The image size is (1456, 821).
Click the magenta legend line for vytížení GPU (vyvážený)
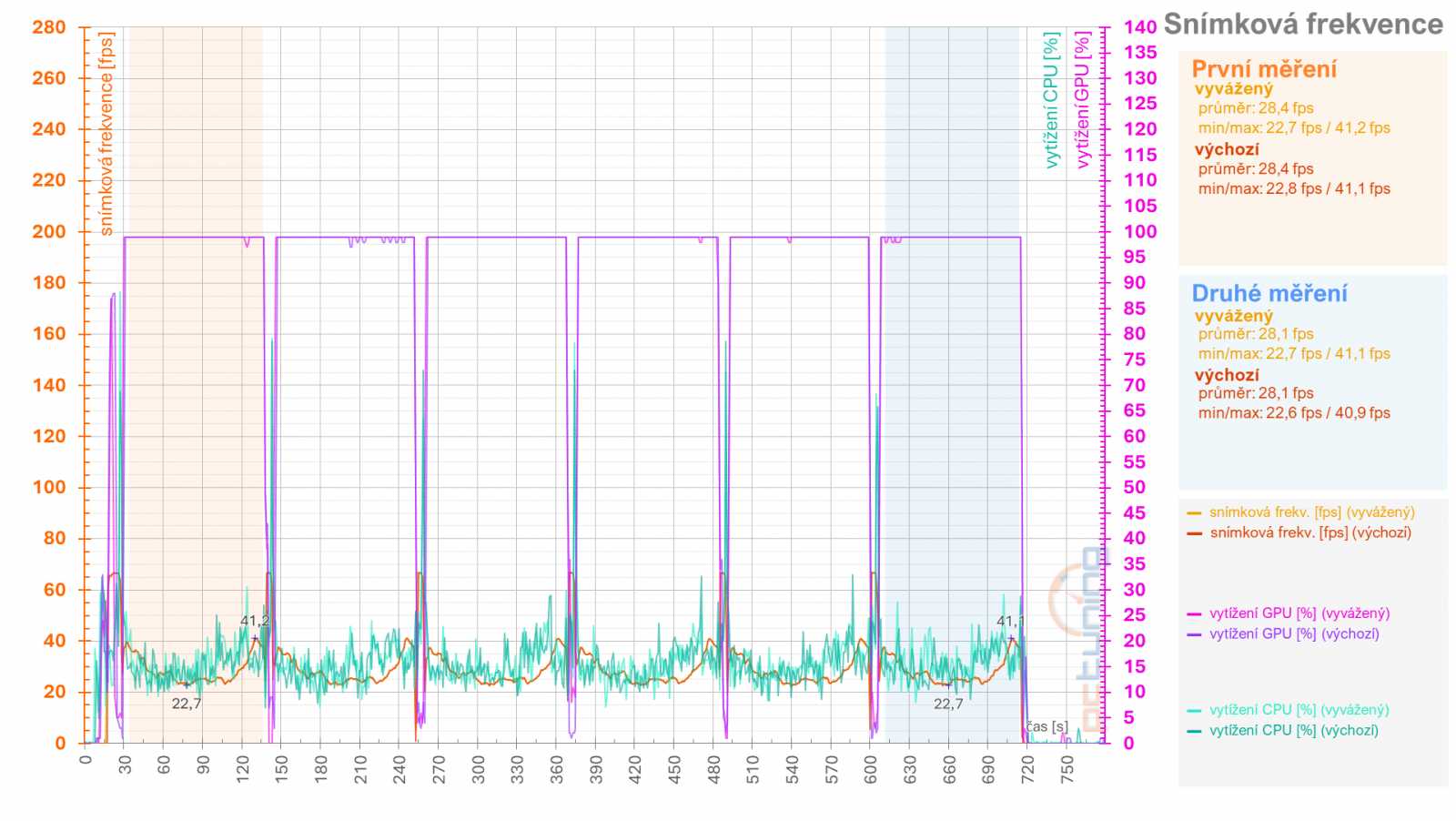(x=1194, y=614)
